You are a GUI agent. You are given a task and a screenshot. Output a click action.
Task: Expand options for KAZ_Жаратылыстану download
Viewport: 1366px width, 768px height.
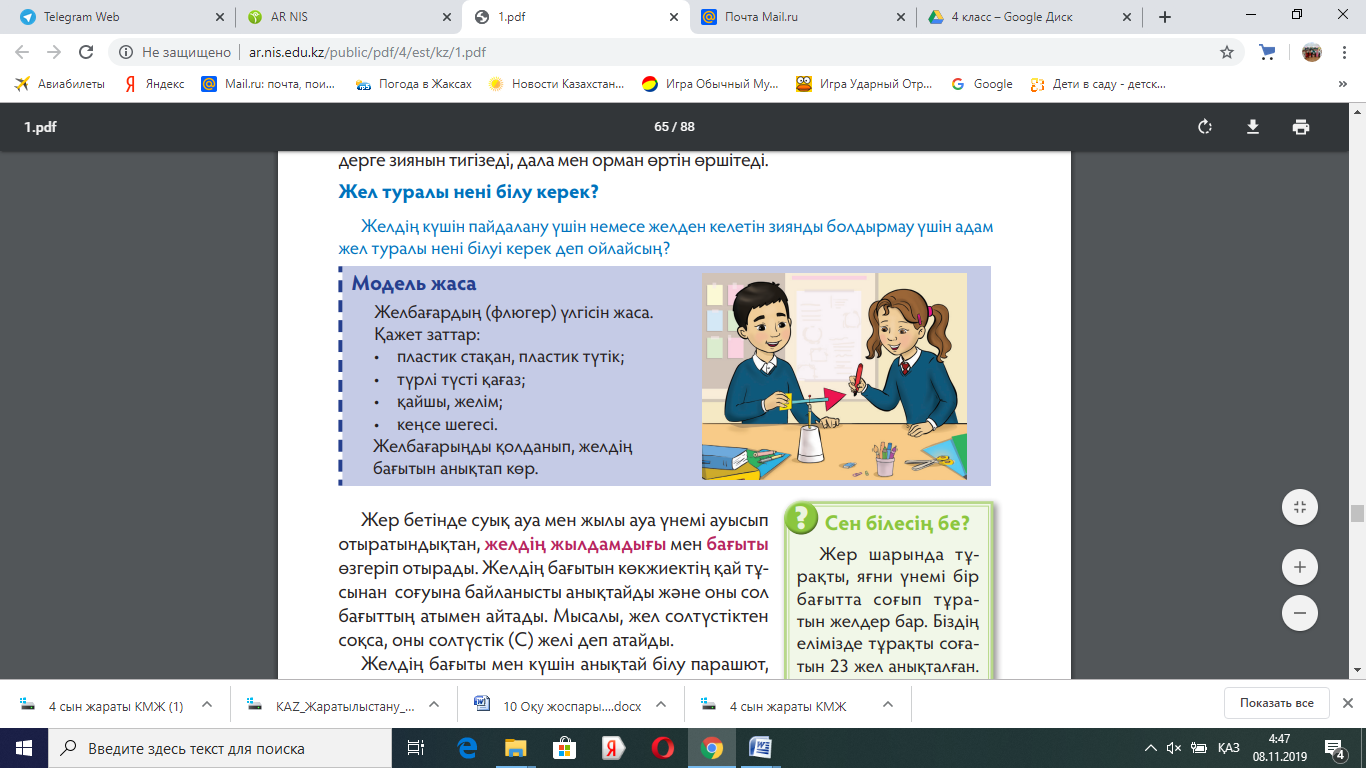click(x=434, y=704)
